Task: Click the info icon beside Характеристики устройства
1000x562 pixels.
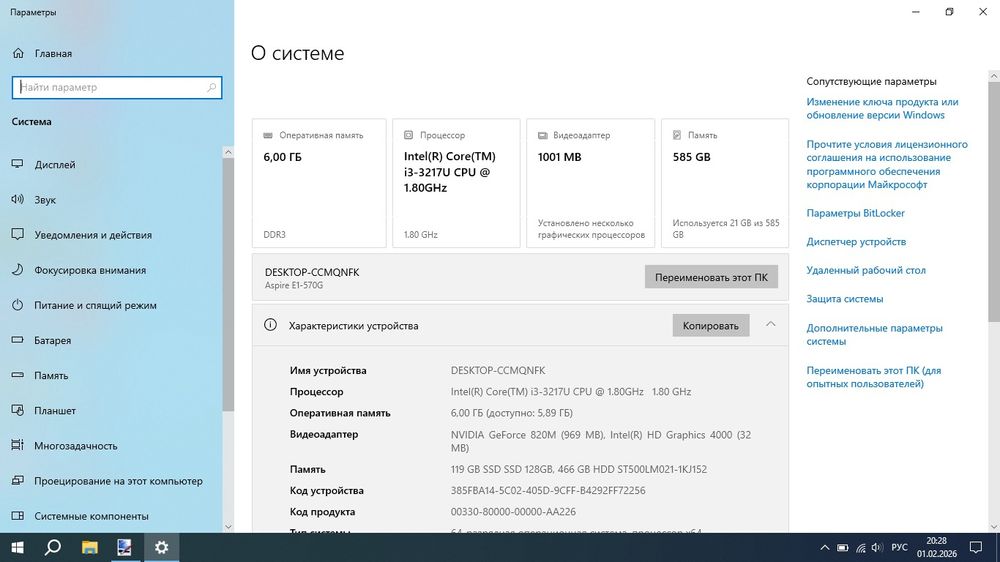Action: point(270,325)
